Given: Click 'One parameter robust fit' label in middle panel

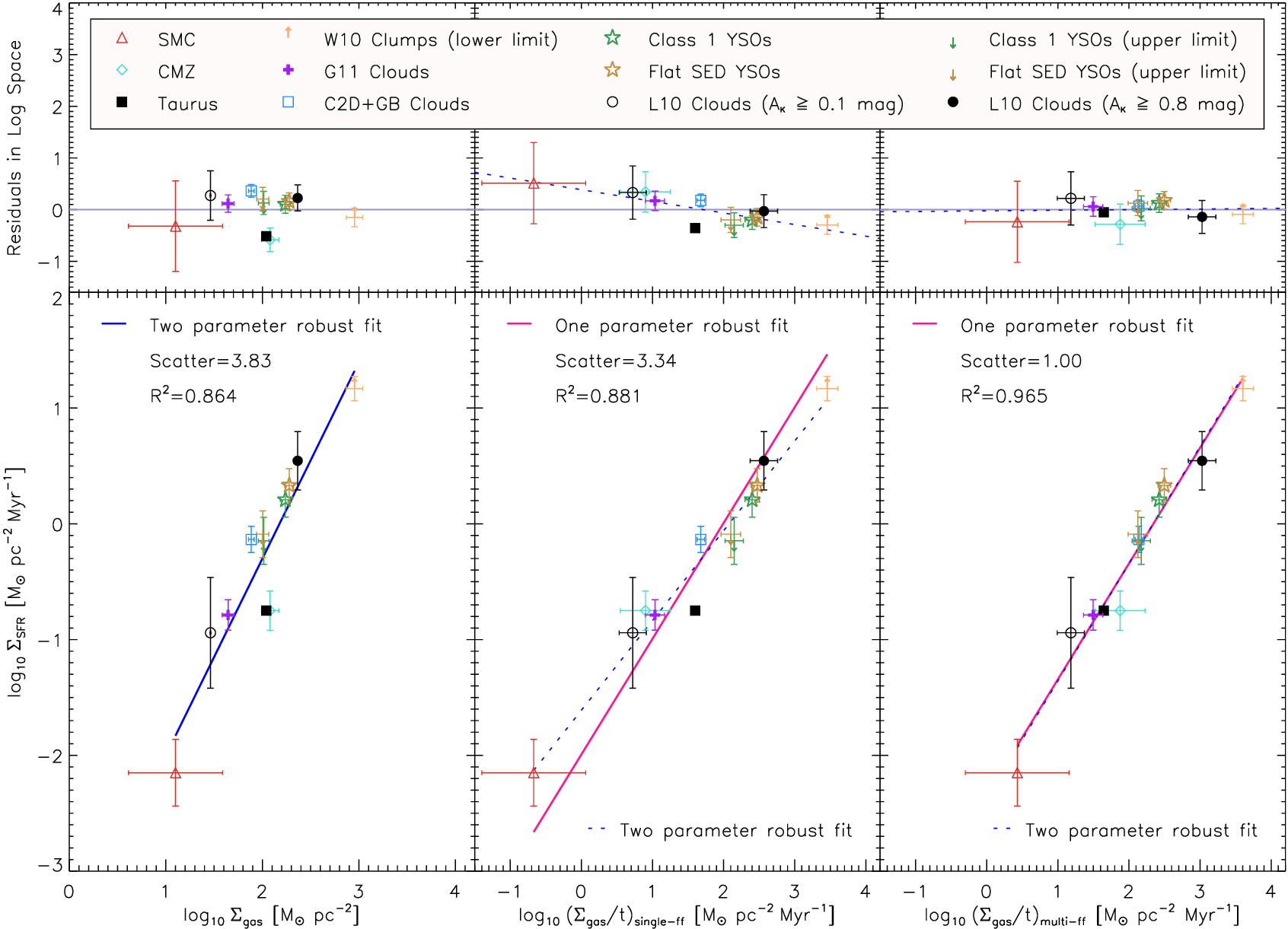Looking at the screenshot, I should tap(672, 326).
